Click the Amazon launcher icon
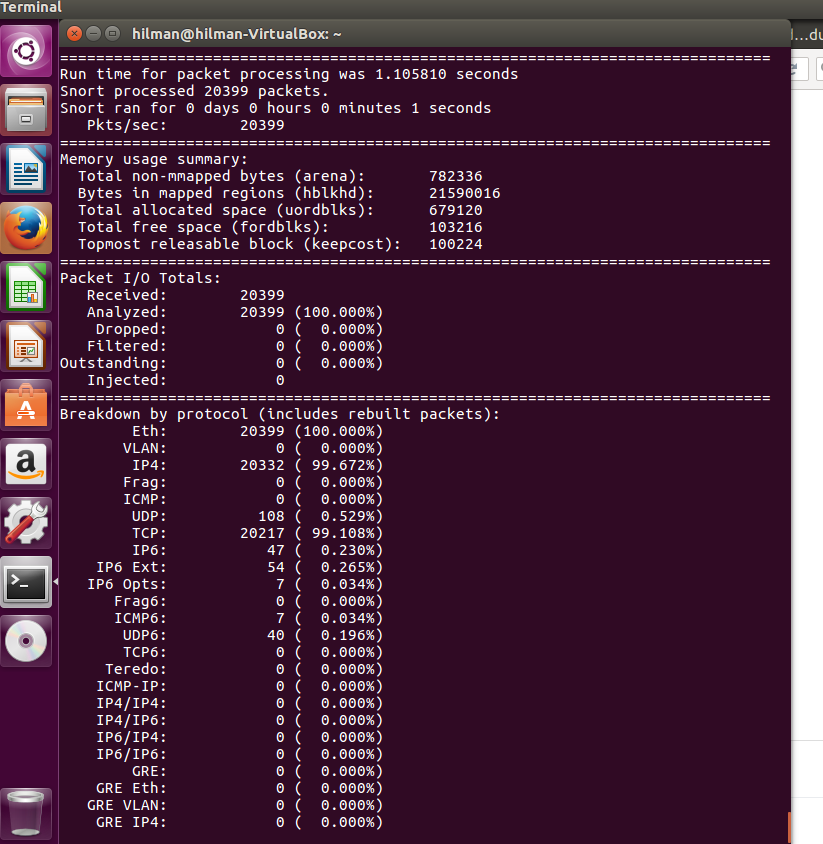 (26, 463)
